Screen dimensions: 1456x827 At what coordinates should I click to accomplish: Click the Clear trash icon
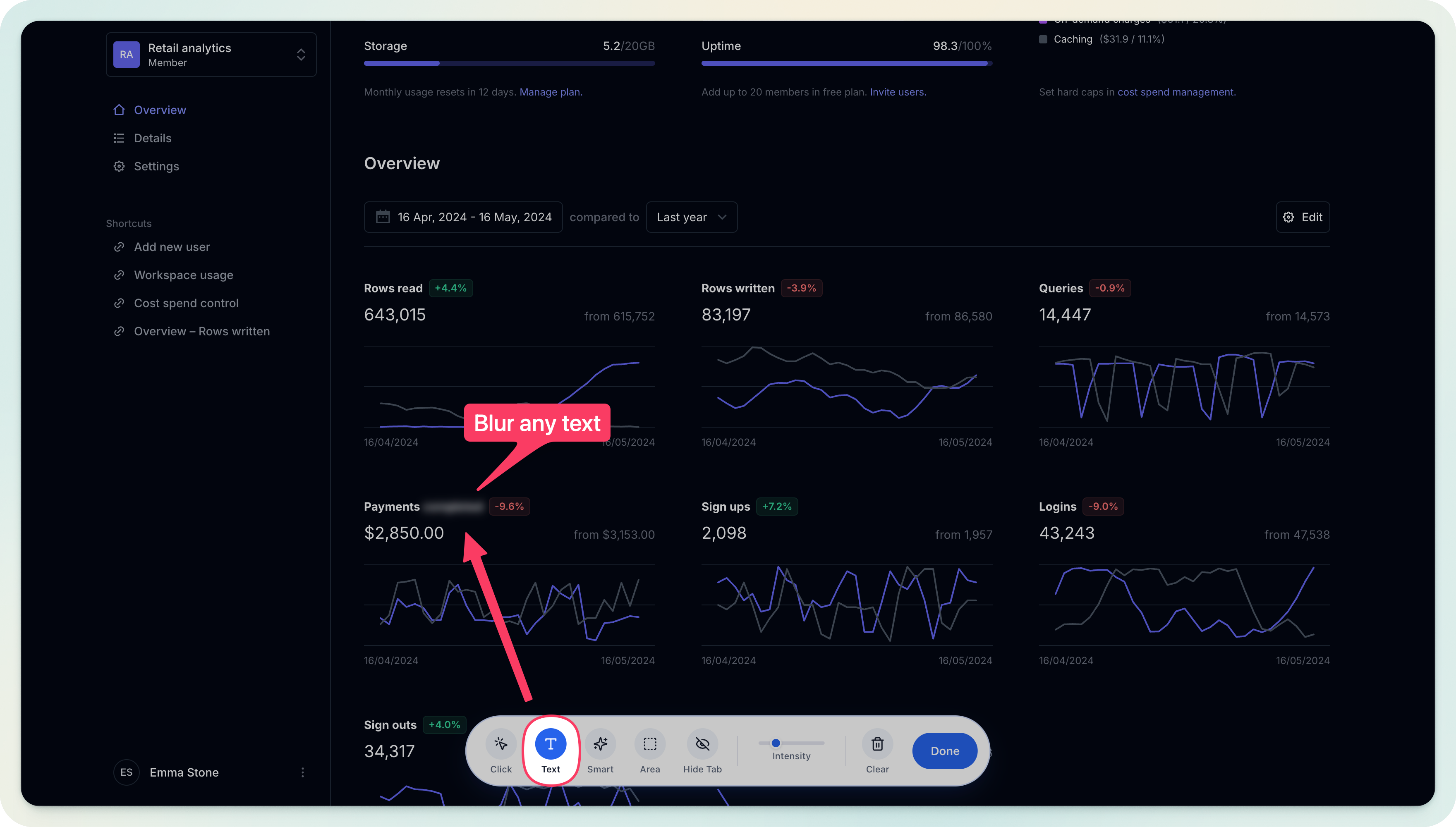pyautogui.click(x=877, y=744)
